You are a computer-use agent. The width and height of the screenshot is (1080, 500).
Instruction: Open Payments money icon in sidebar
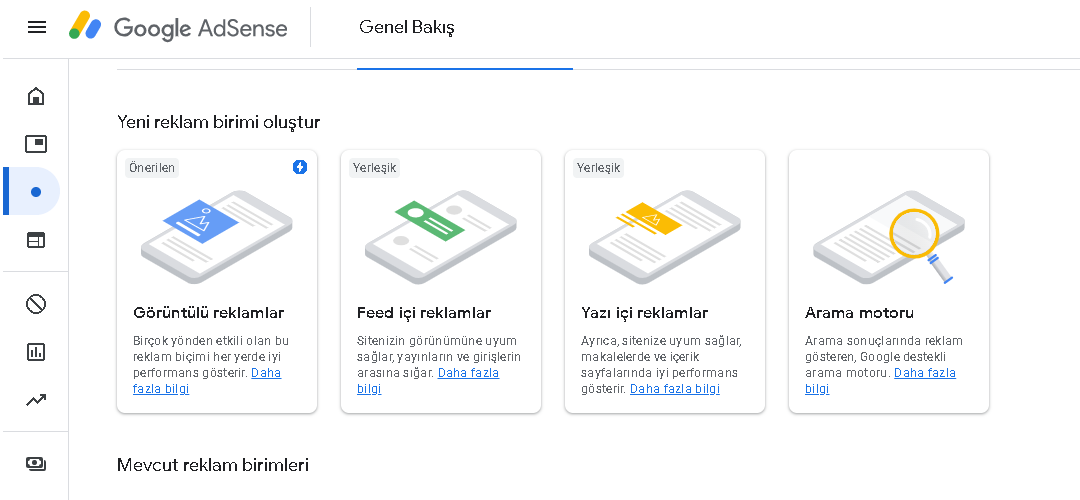click(36, 463)
